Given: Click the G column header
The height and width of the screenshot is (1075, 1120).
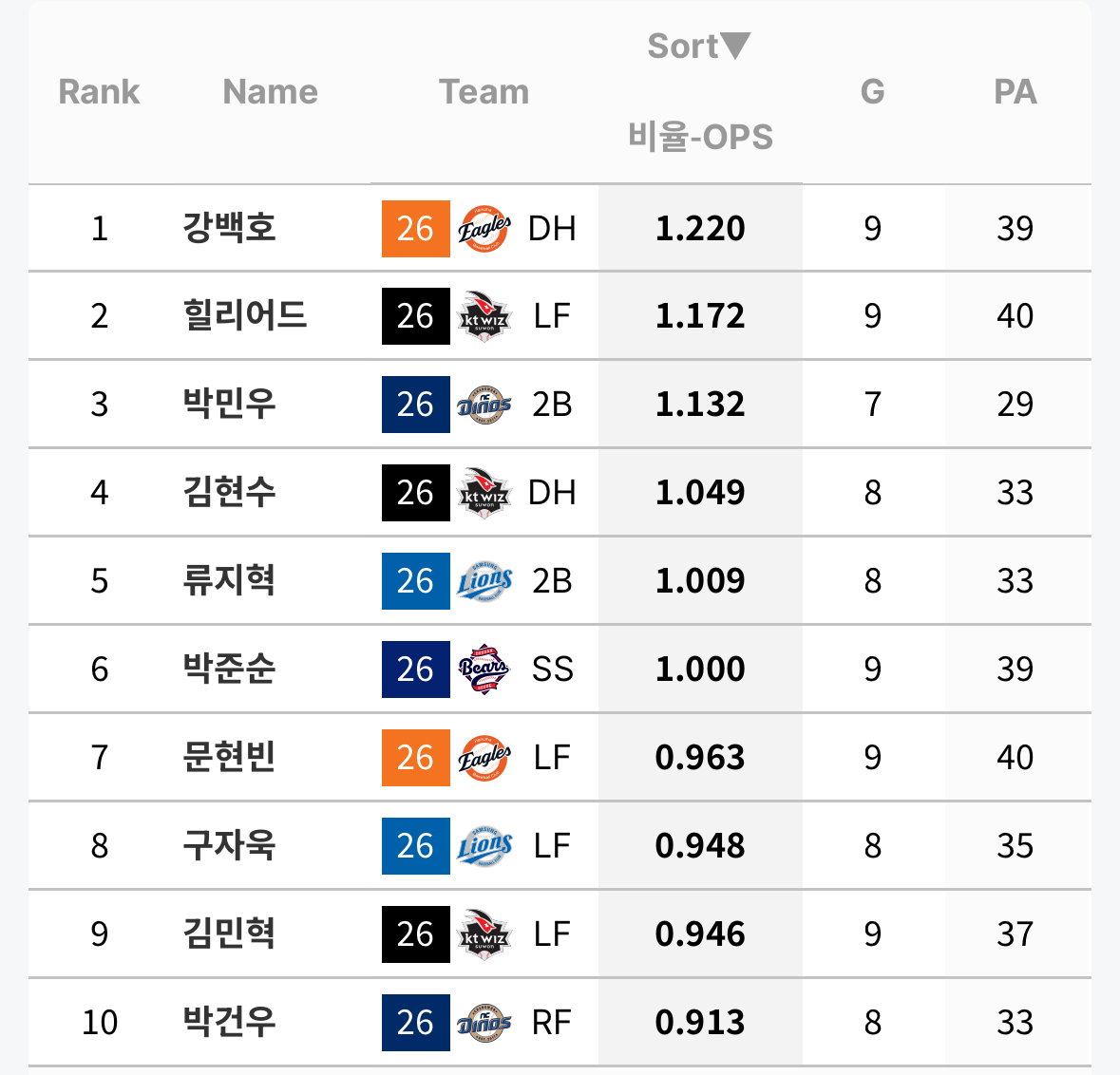Looking at the screenshot, I should click(x=872, y=91).
